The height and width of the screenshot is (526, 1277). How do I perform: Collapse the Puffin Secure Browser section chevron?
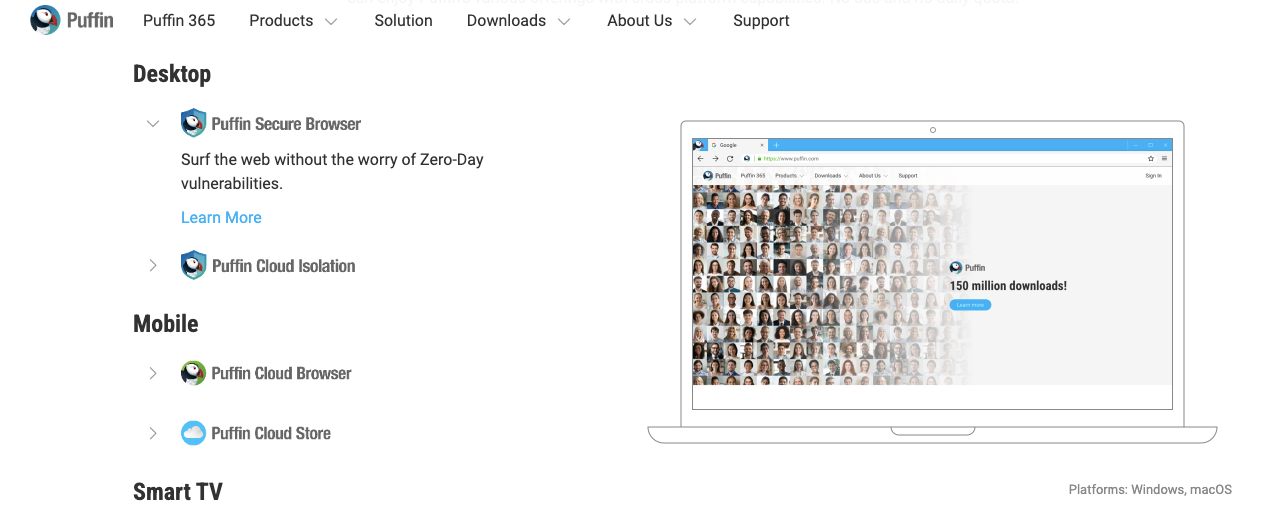pos(153,124)
